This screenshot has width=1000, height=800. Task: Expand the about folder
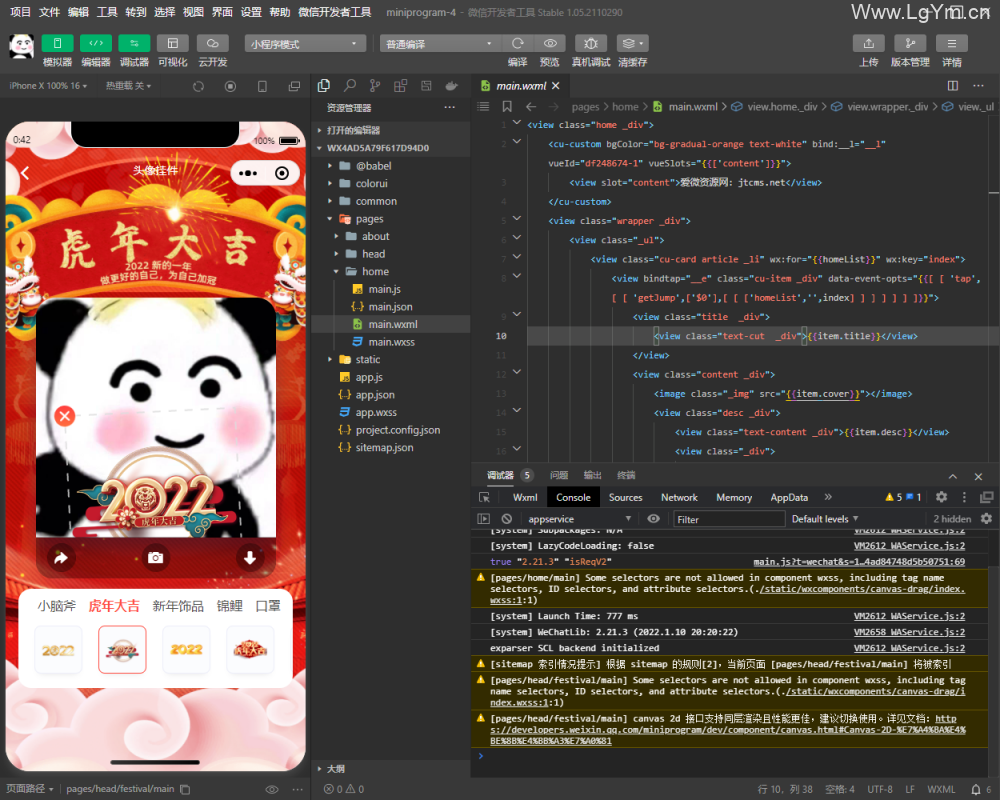pos(391,236)
